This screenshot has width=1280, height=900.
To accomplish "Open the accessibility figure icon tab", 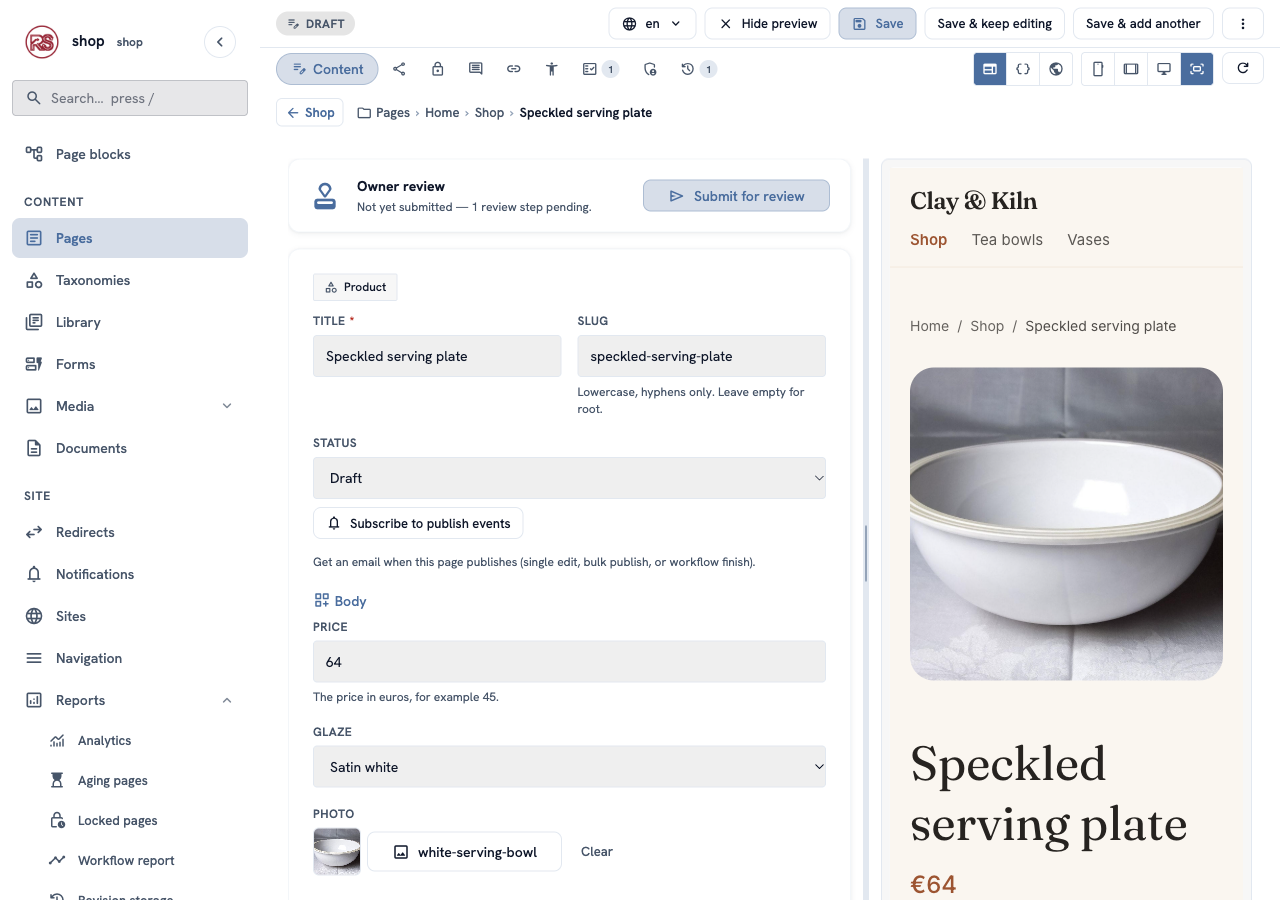I will click(551, 69).
